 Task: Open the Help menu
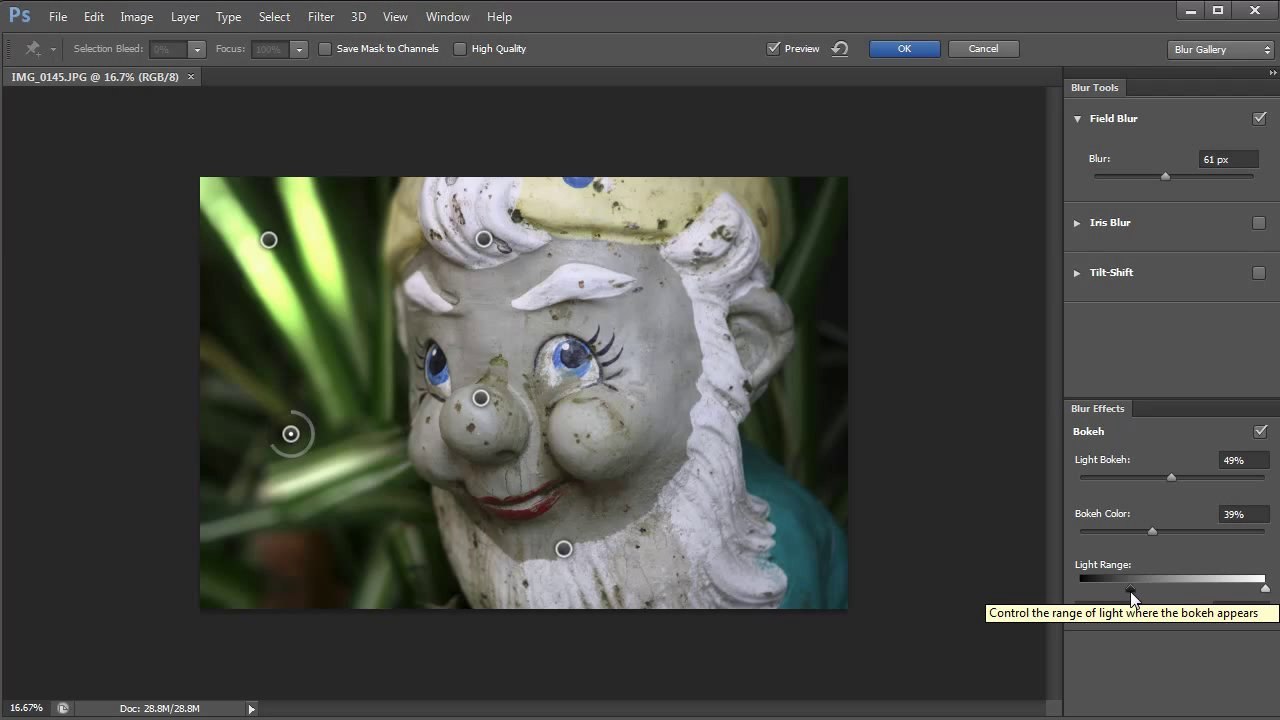(x=500, y=17)
